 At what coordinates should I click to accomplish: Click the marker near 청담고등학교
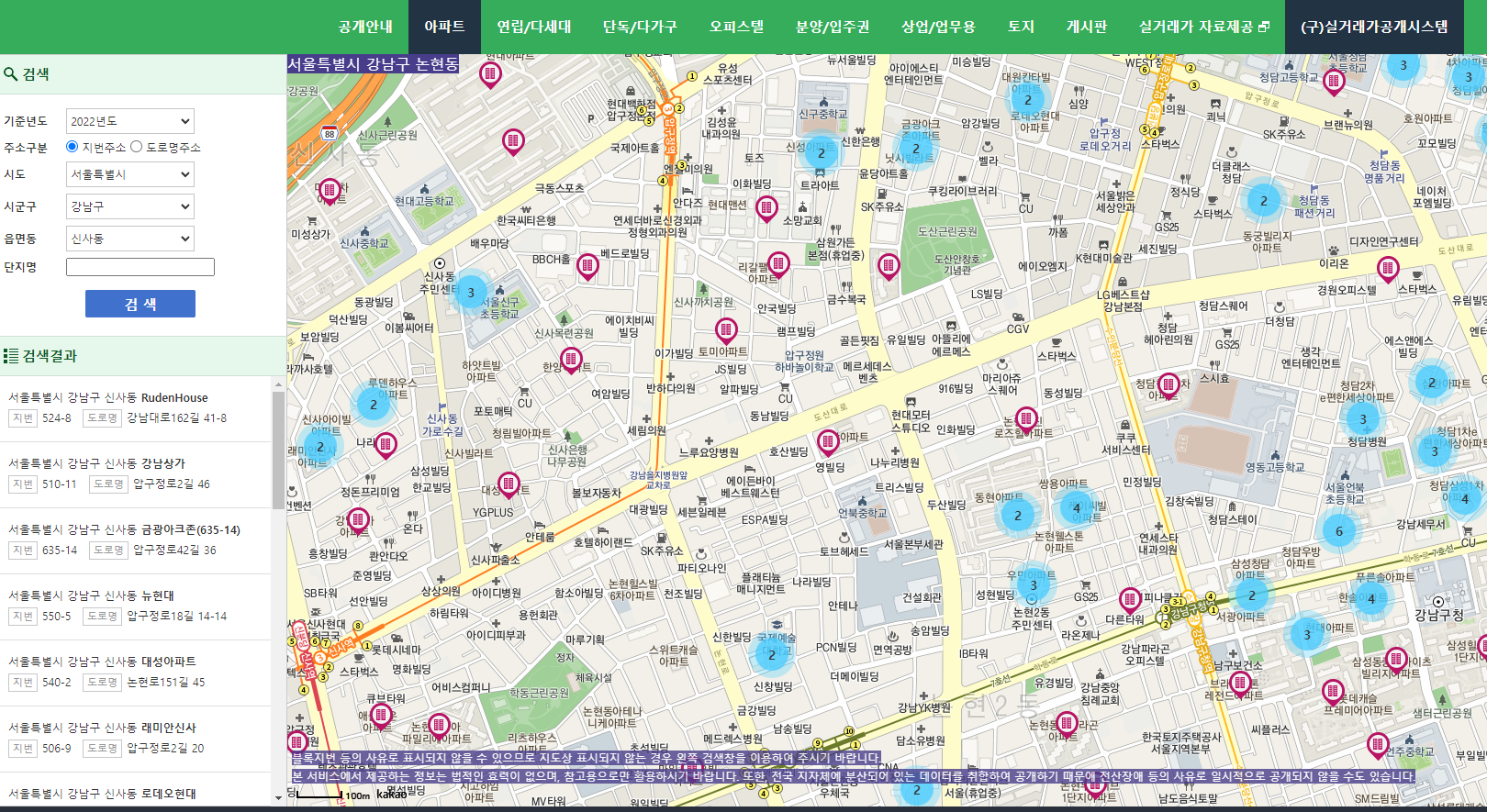click(x=1335, y=83)
